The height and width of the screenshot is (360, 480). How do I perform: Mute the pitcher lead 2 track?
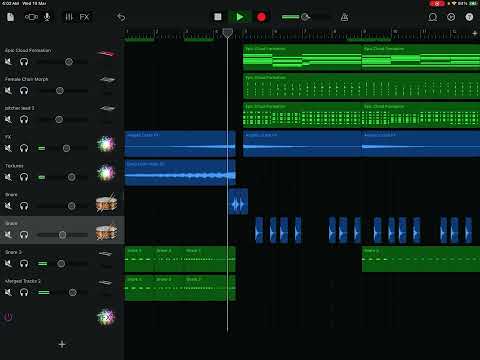(x=8, y=119)
